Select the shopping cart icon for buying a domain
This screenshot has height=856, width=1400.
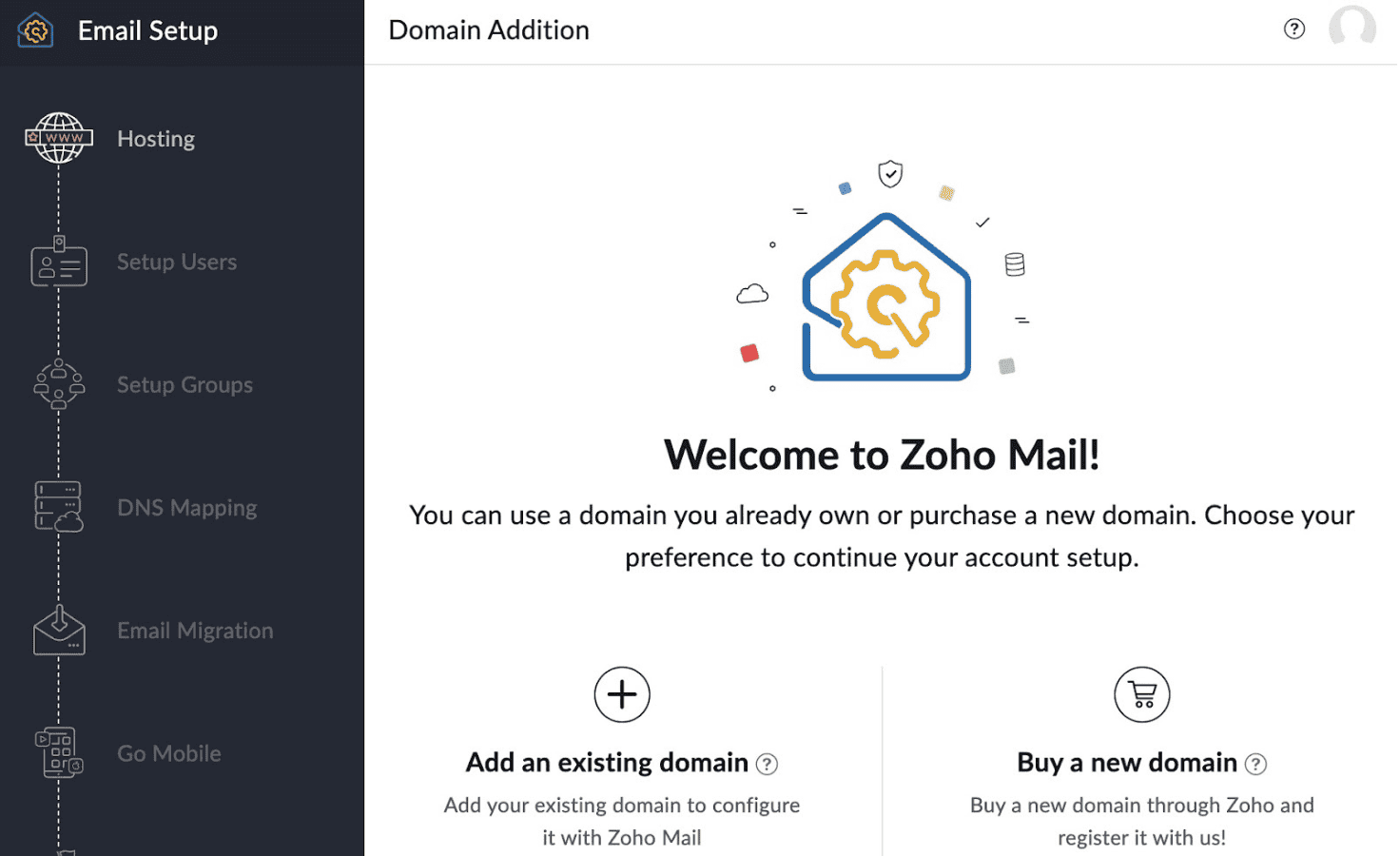click(x=1140, y=694)
